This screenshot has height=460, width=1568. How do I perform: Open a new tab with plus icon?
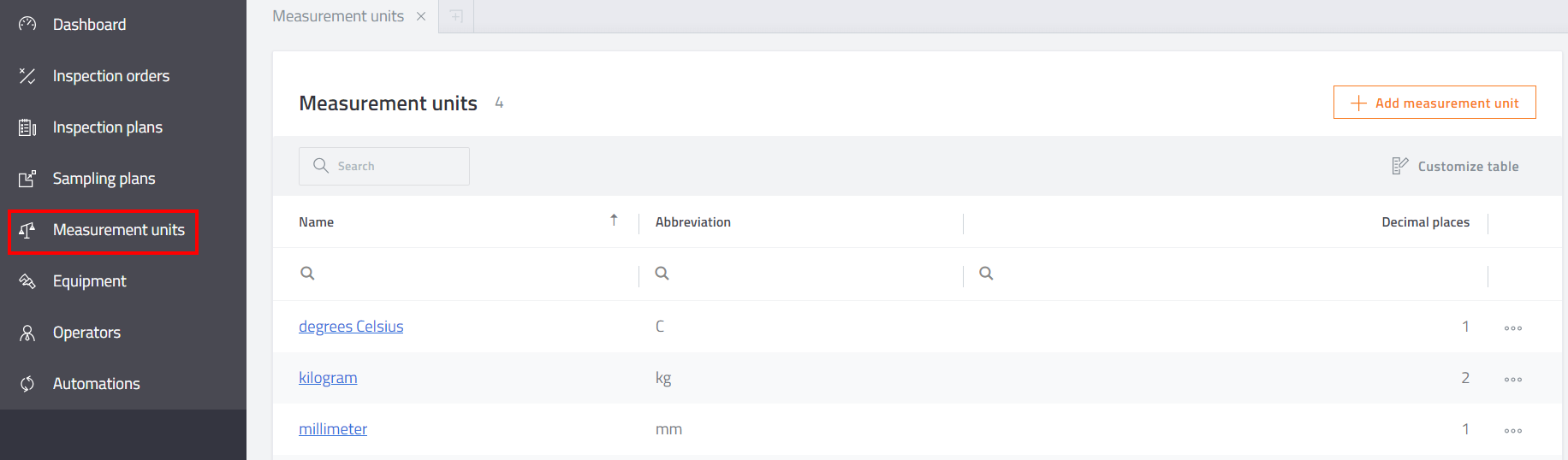(456, 16)
